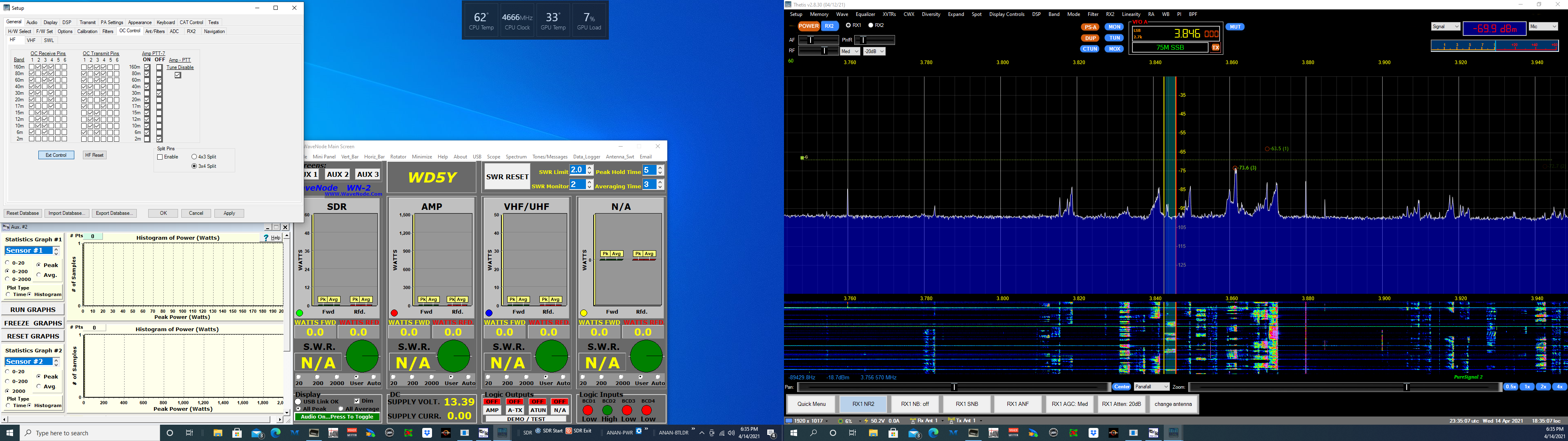
Task: Click SDR Exit toolbar icon on taskbar
Action: (579, 431)
